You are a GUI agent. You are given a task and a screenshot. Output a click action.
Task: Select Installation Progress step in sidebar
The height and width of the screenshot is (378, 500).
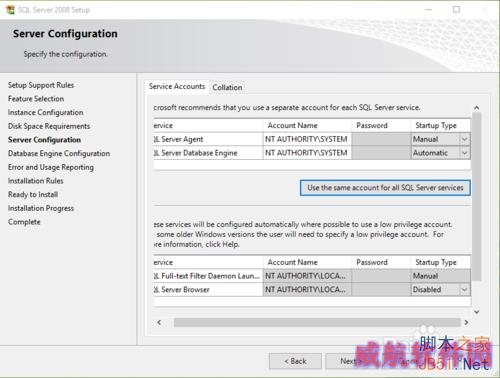[x=41, y=208]
